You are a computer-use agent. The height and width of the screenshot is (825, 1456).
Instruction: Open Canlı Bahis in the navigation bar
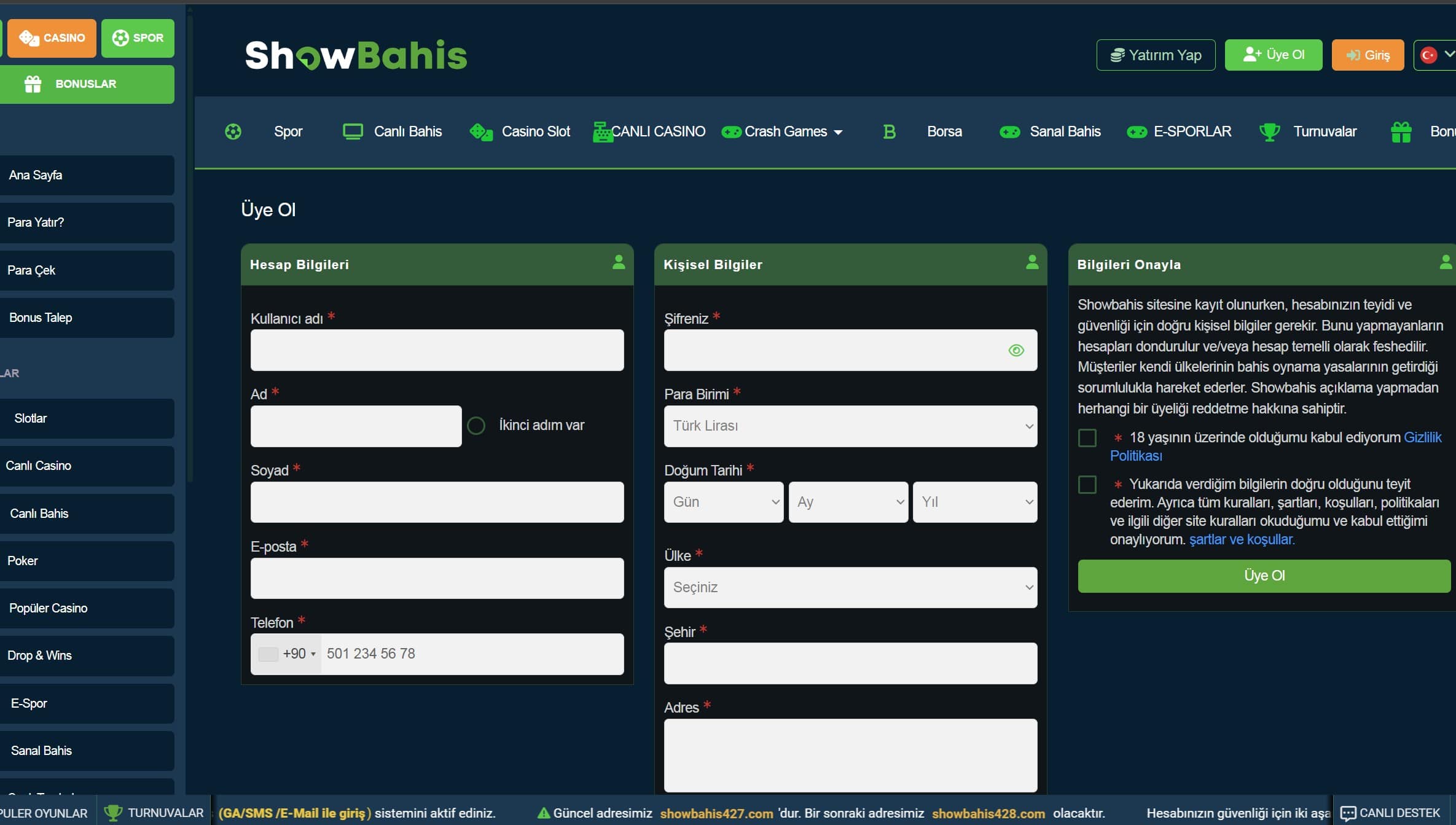[x=408, y=131]
